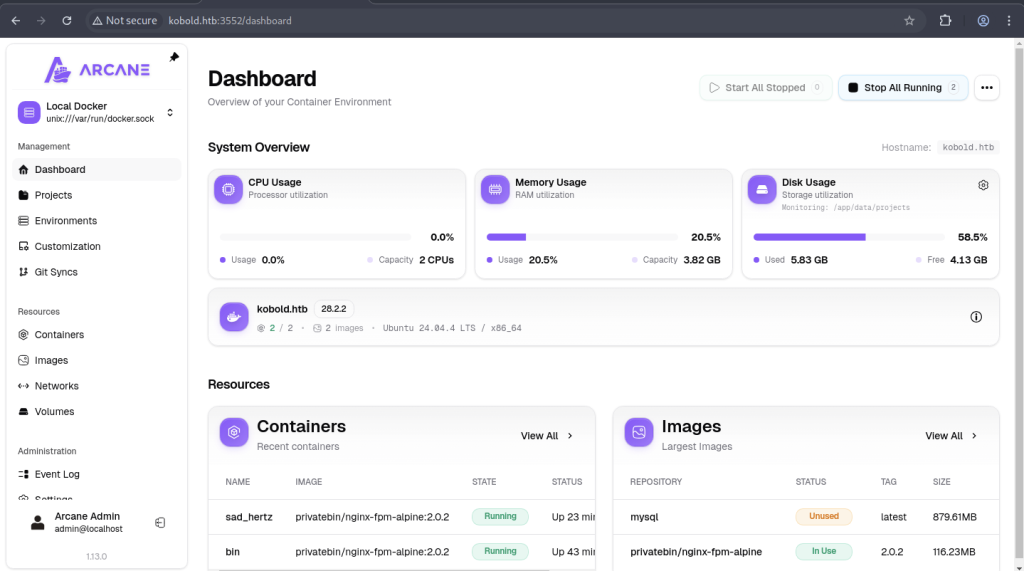Image resolution: width=1024 pixels, height=571 pixels.
Task: Click Stop All Running button
Action: (903, 88)
